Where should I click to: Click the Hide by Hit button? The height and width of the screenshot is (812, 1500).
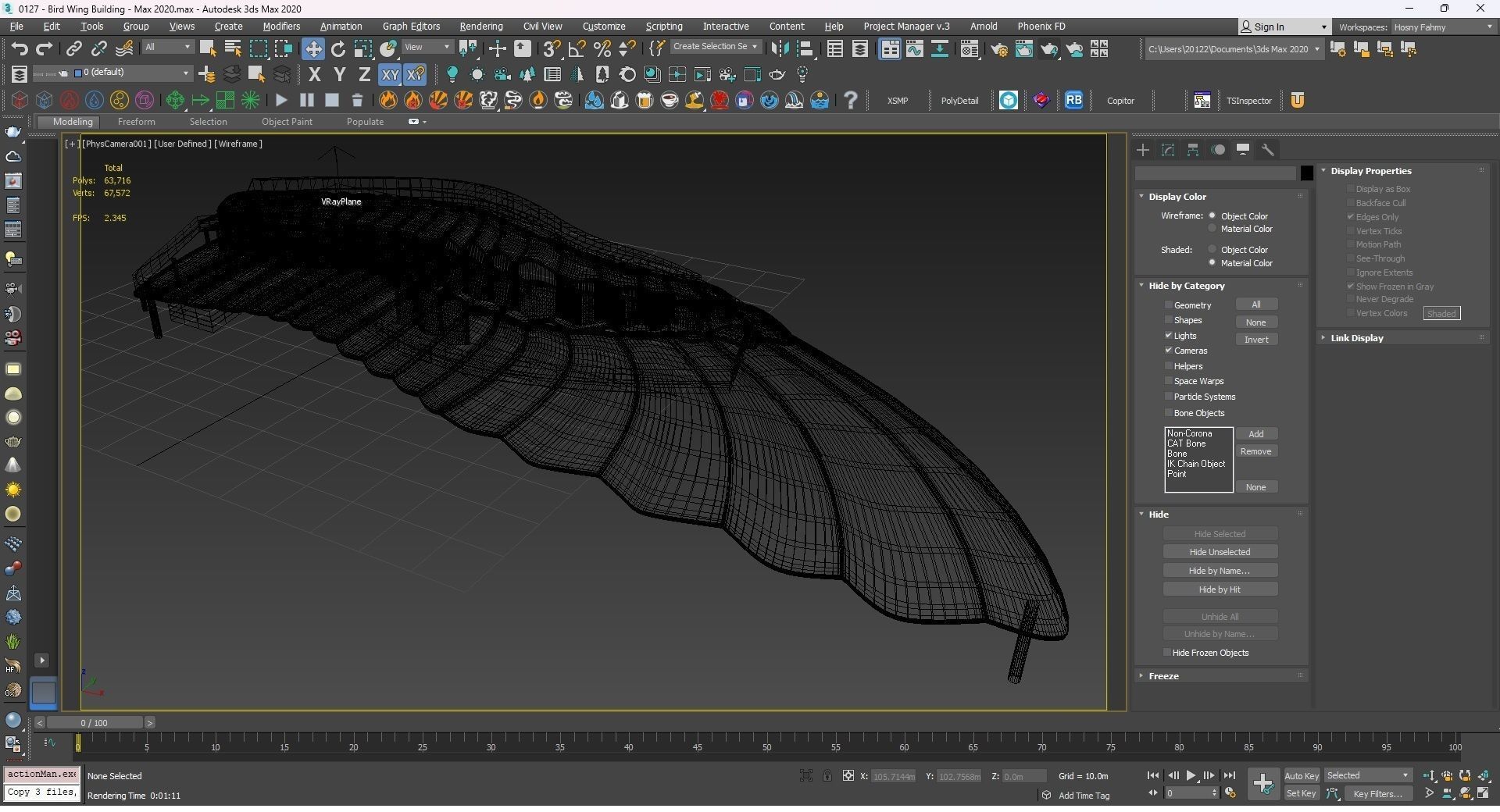click(1220, 589)
